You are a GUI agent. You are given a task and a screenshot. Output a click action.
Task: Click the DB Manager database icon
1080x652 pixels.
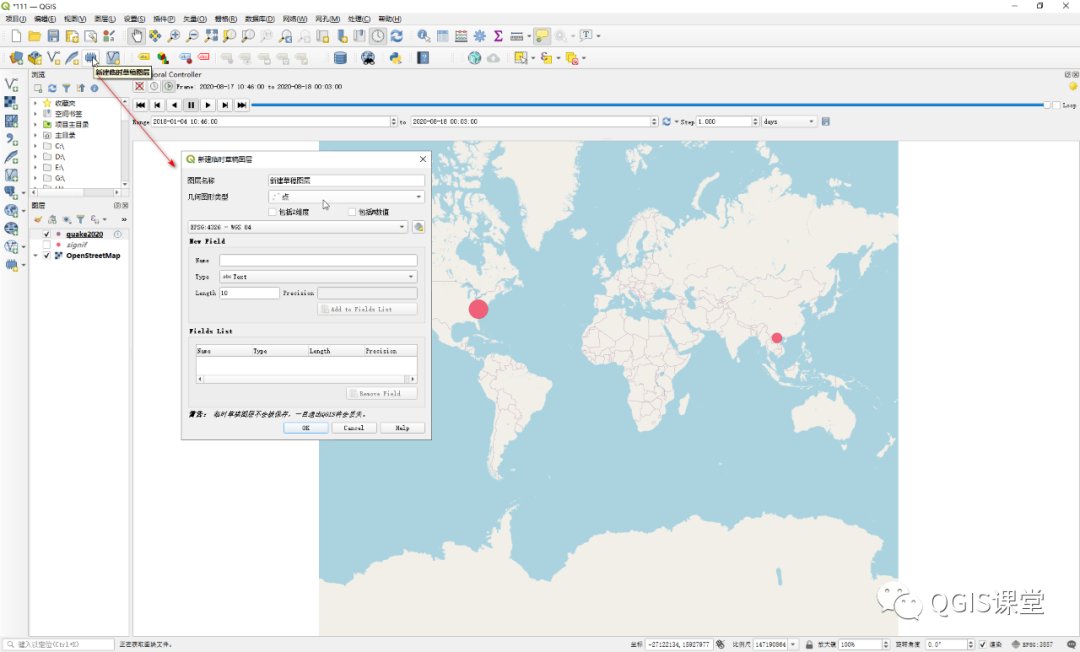point(340,58)
